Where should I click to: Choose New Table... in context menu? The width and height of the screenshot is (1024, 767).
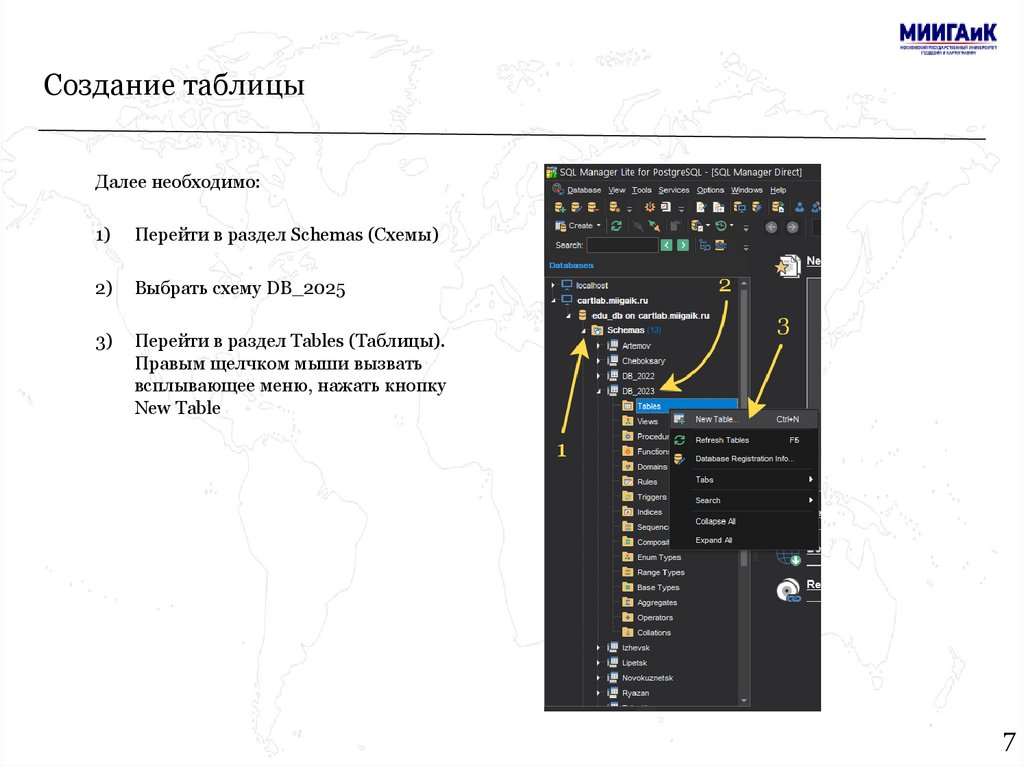coord(744,419)
